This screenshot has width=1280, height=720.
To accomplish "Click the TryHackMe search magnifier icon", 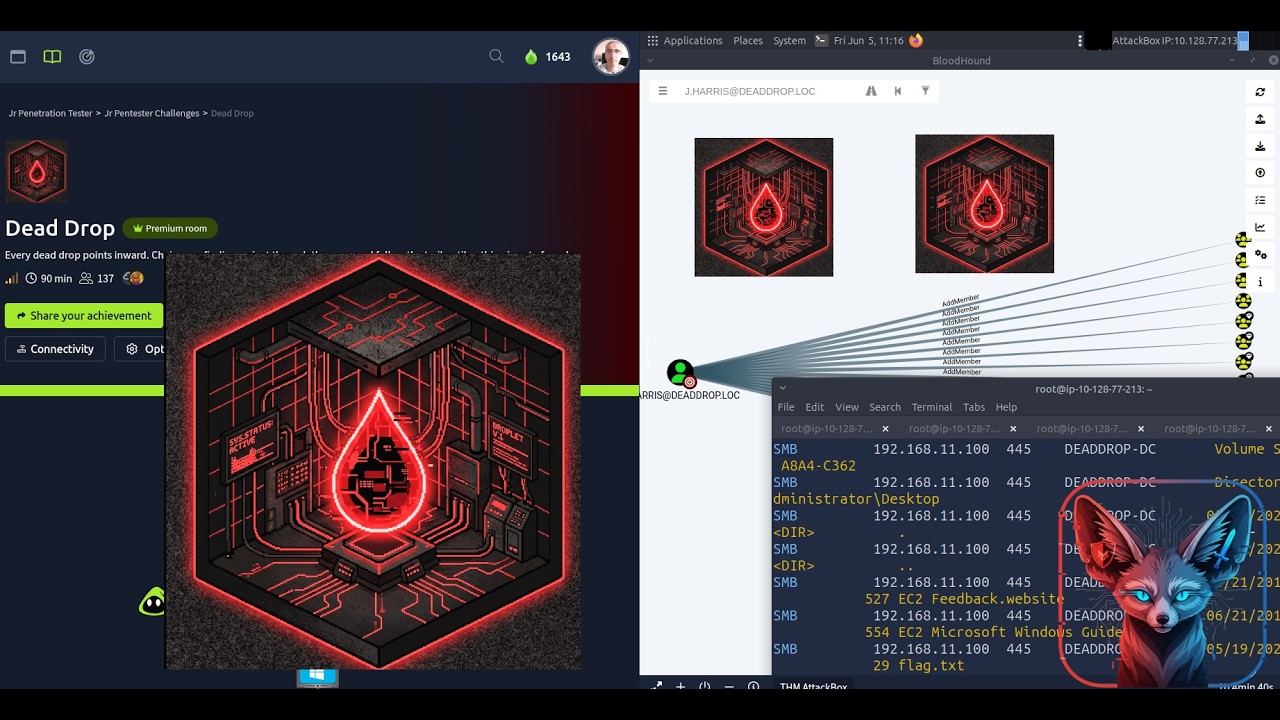I will click(x=496, y=57).
